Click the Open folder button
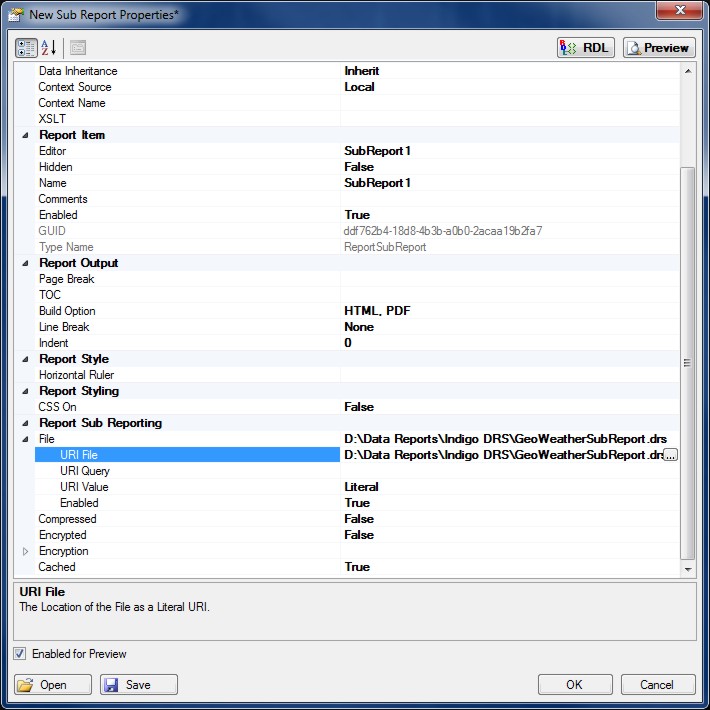This screenshot has width=710, height=710. pos(54,685)
